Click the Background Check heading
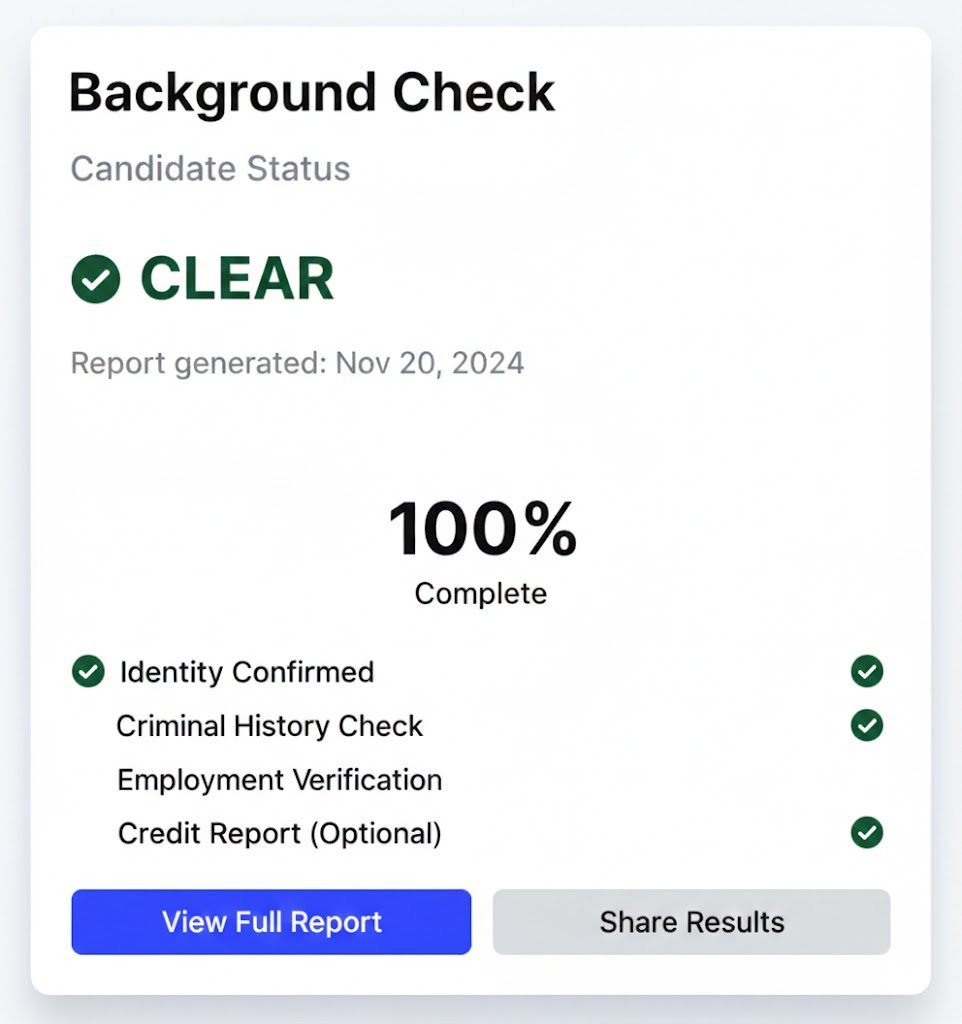Image resolution: width=962 pixels, height=1024 pixels. (x=311, y=93)
